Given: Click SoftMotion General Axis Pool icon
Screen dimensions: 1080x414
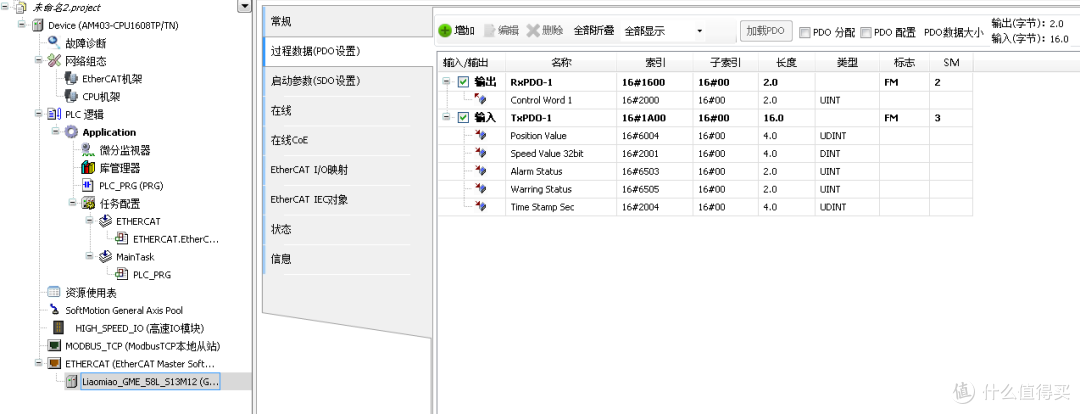Looking at the screenshot, I should [x=54, y=310].
